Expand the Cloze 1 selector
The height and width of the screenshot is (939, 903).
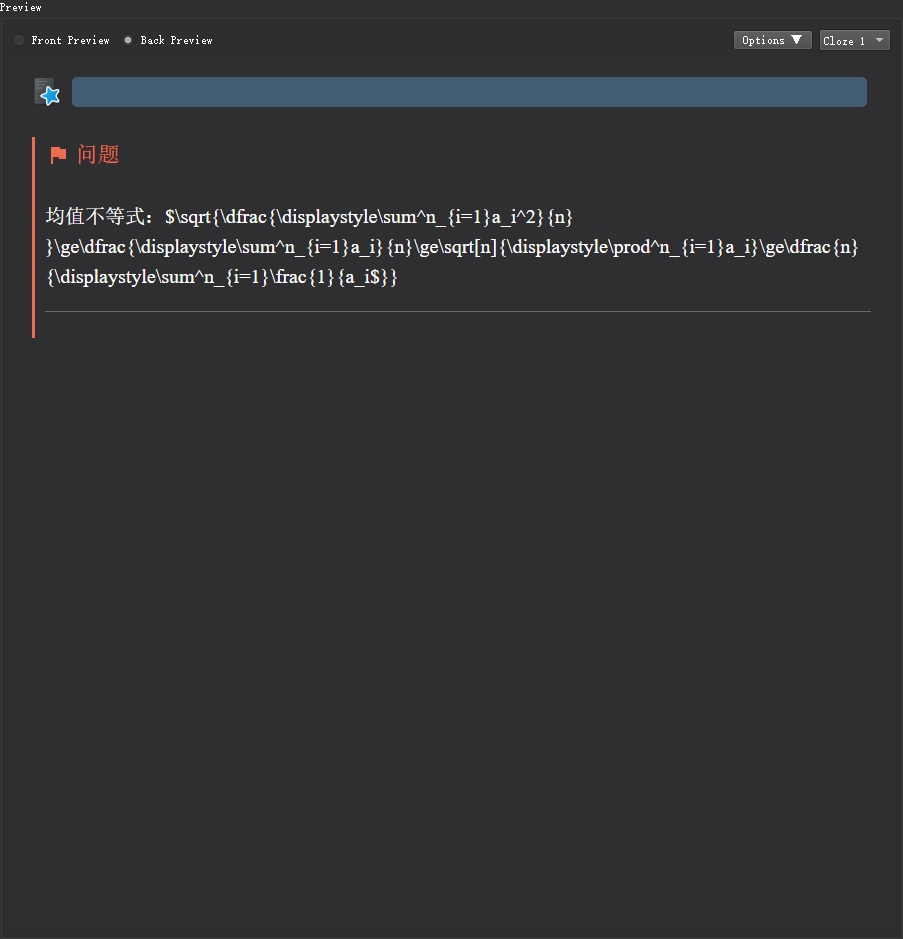(x=854, y=41)
